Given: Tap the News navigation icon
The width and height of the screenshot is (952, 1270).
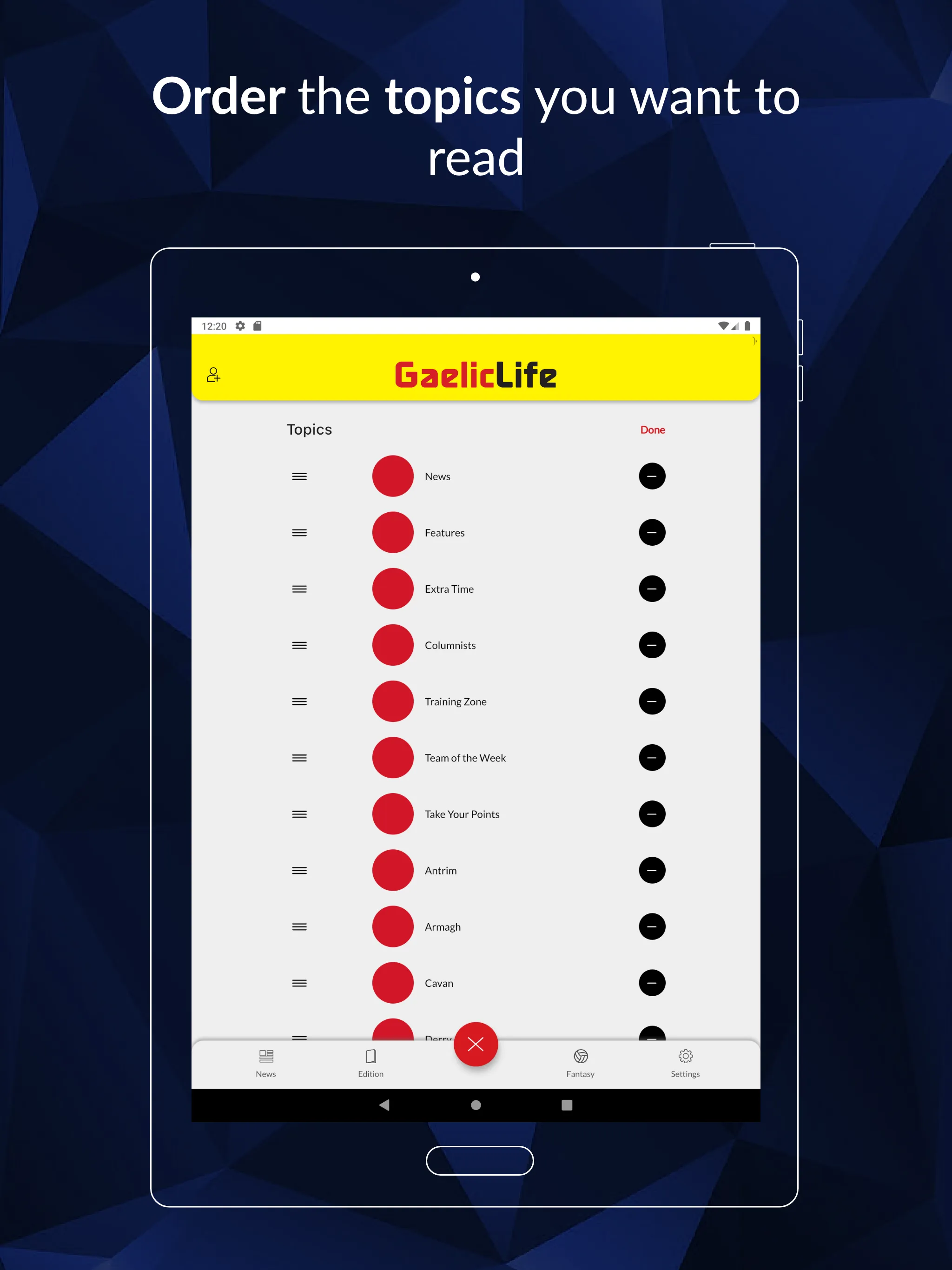Looking at the screenshot, I should tap(266, 1063).
